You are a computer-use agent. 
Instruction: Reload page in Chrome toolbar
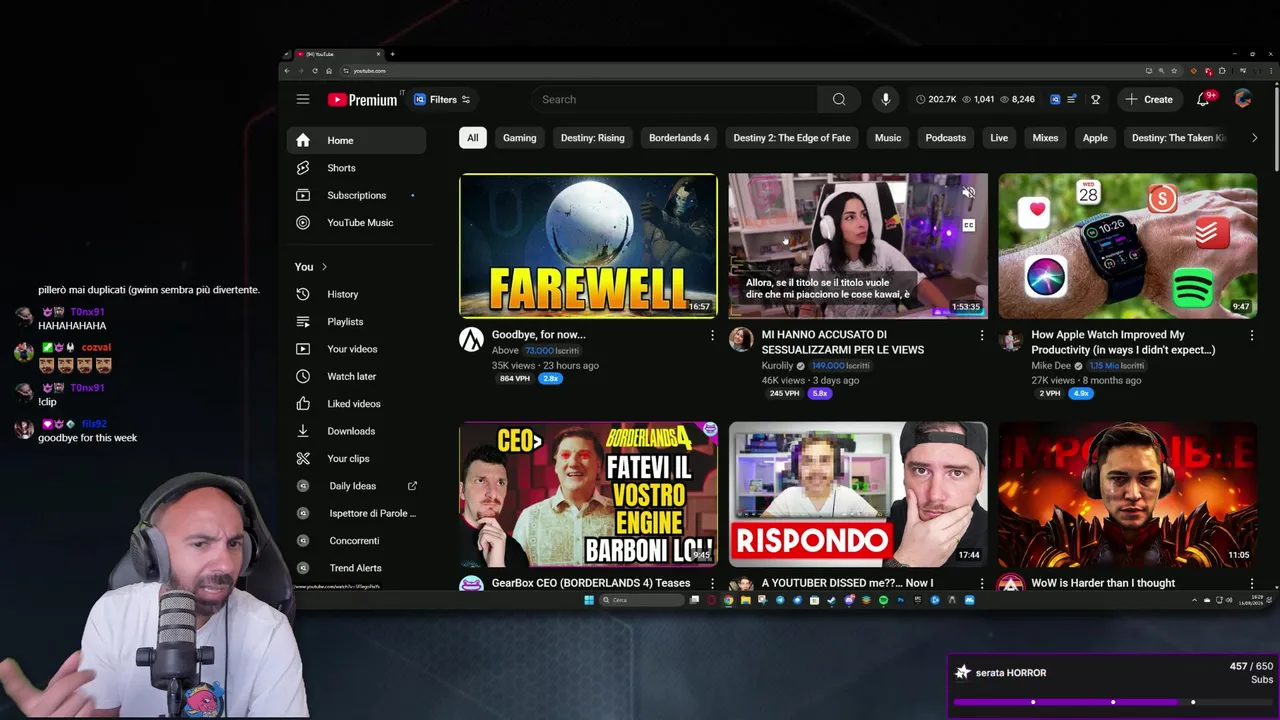pos(315,71)
